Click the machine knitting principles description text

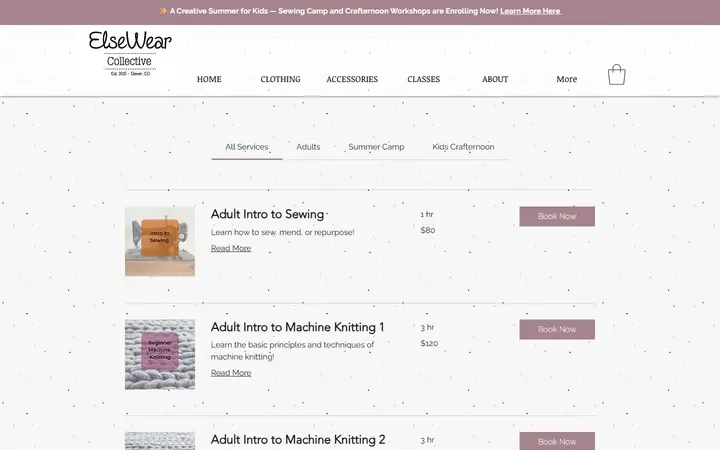coord(292,351)
